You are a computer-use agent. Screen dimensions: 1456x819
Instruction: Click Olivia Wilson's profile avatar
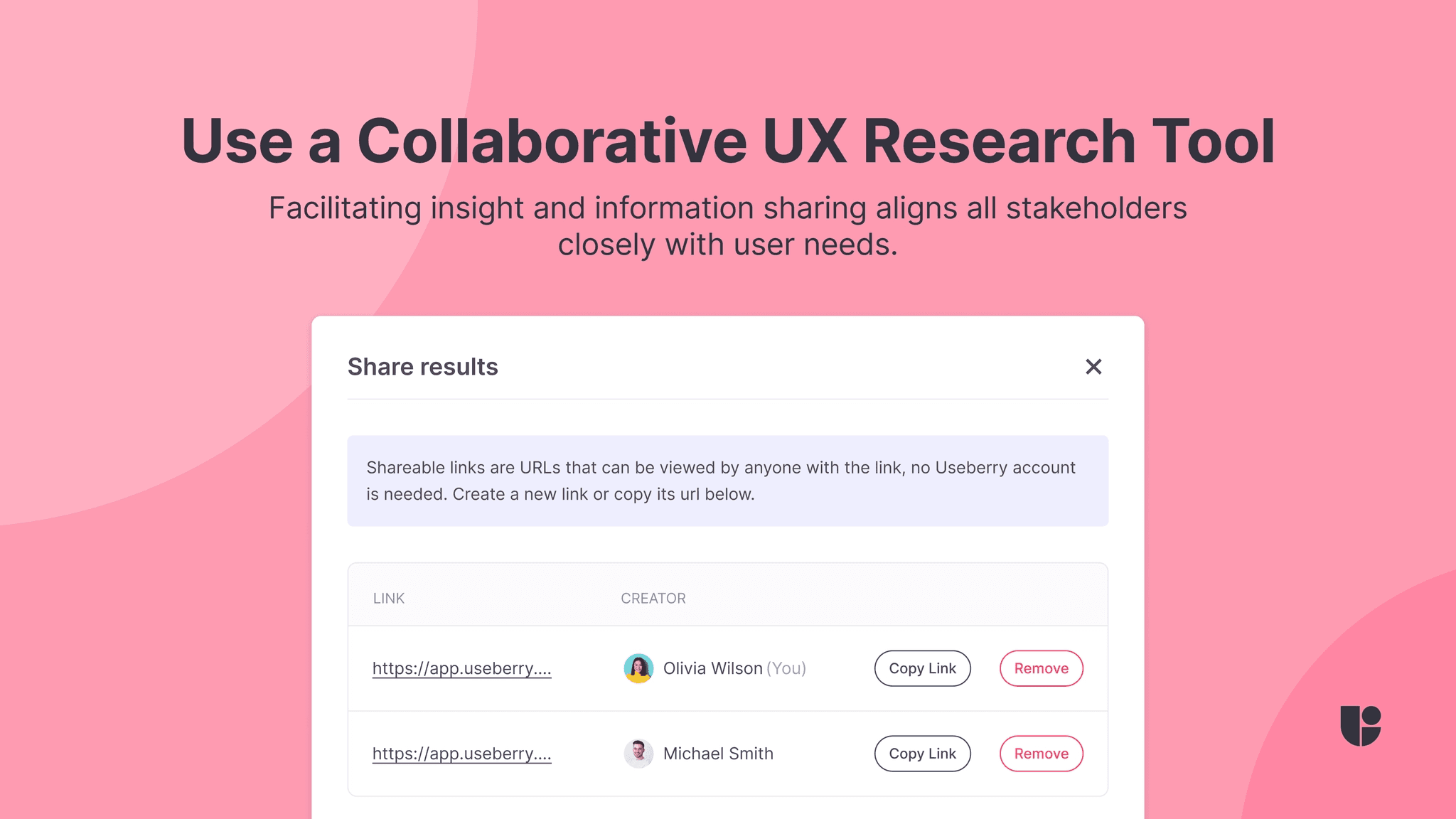[638, 668]
